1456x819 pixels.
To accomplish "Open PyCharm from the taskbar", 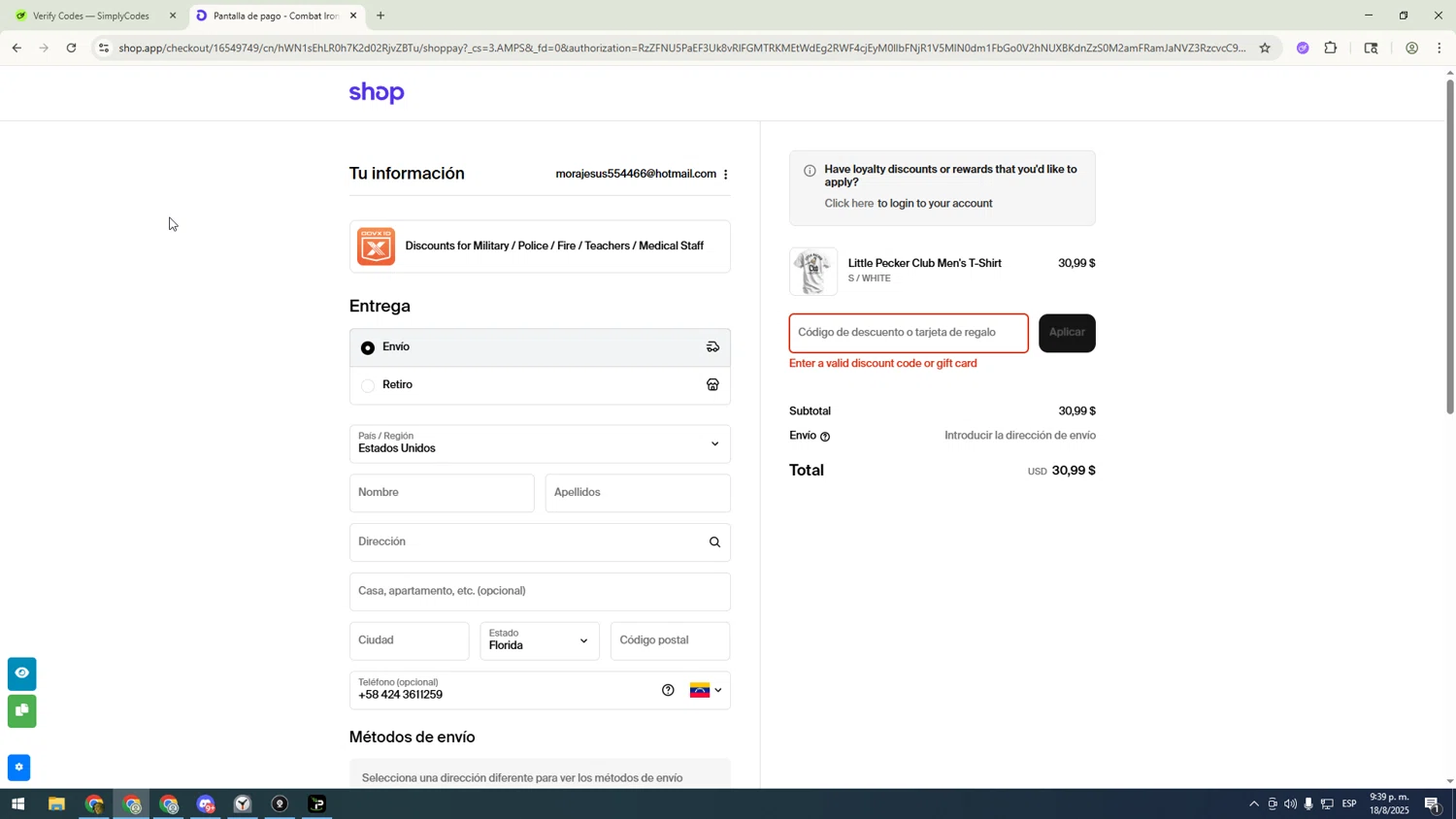I will pyautogui.click(x=317, y=804).
